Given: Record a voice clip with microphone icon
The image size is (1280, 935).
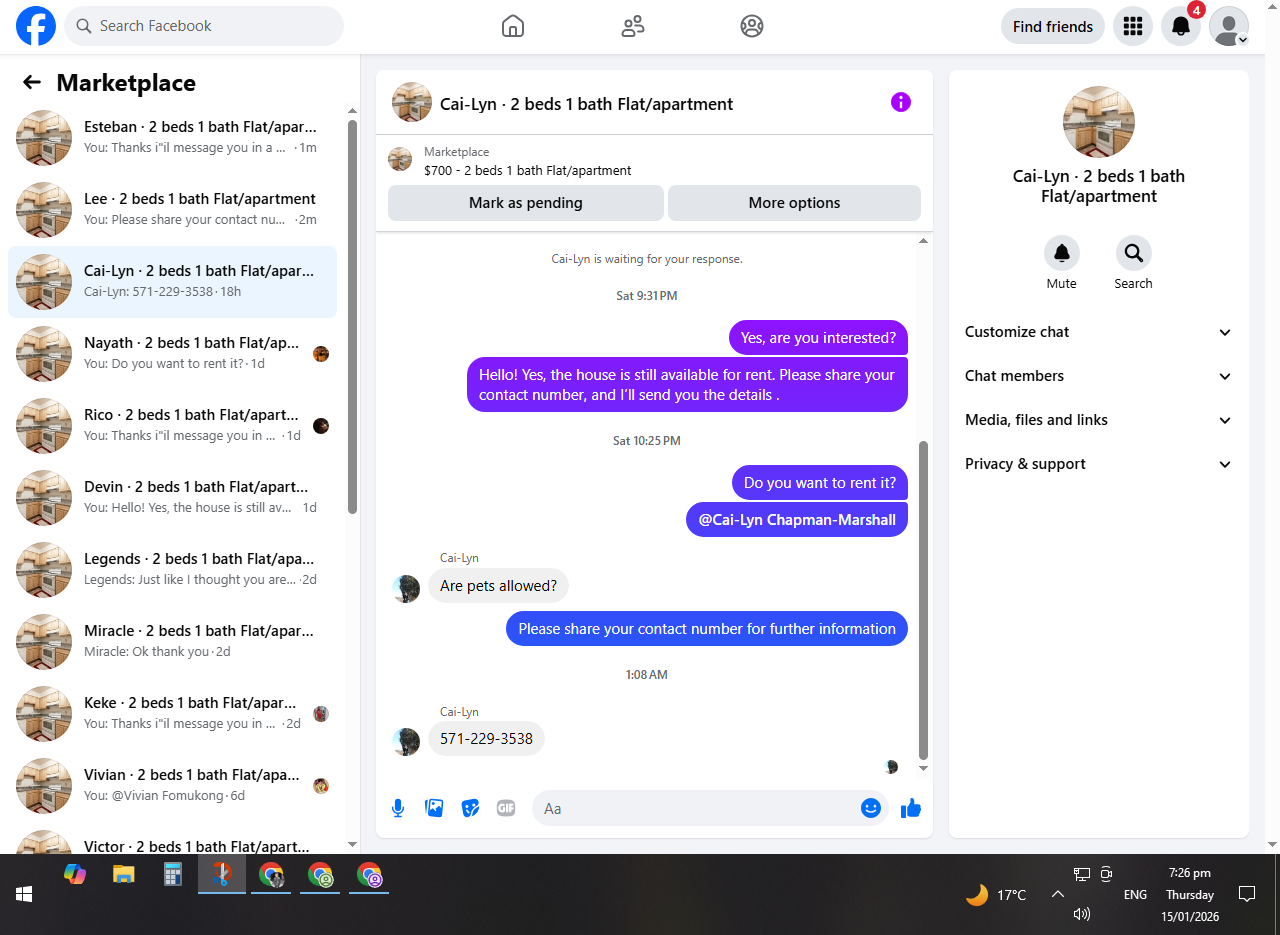Looking at the screenshot, I should click(x=398, y=808).
